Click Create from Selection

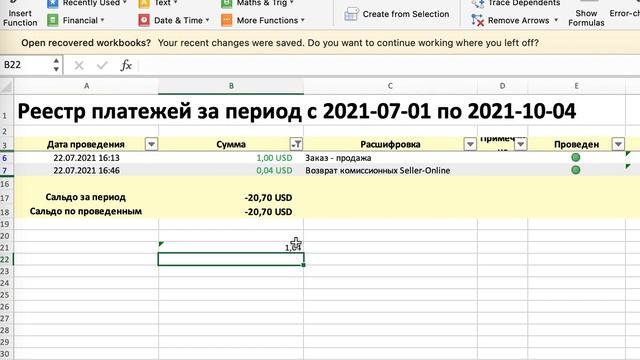(396, 14)
